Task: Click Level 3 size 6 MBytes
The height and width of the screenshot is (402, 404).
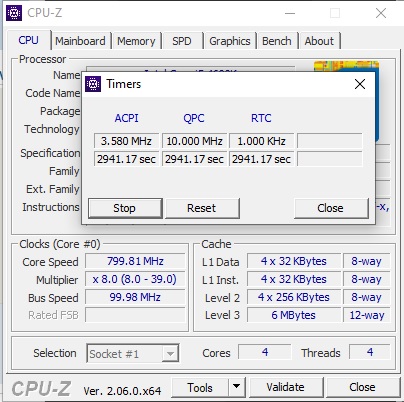Action: [294, 315]
